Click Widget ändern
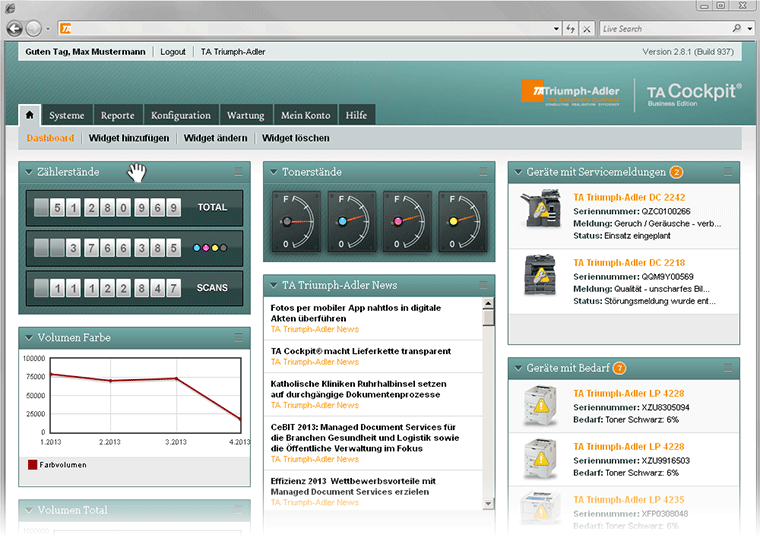 click(x=215, y=138)
